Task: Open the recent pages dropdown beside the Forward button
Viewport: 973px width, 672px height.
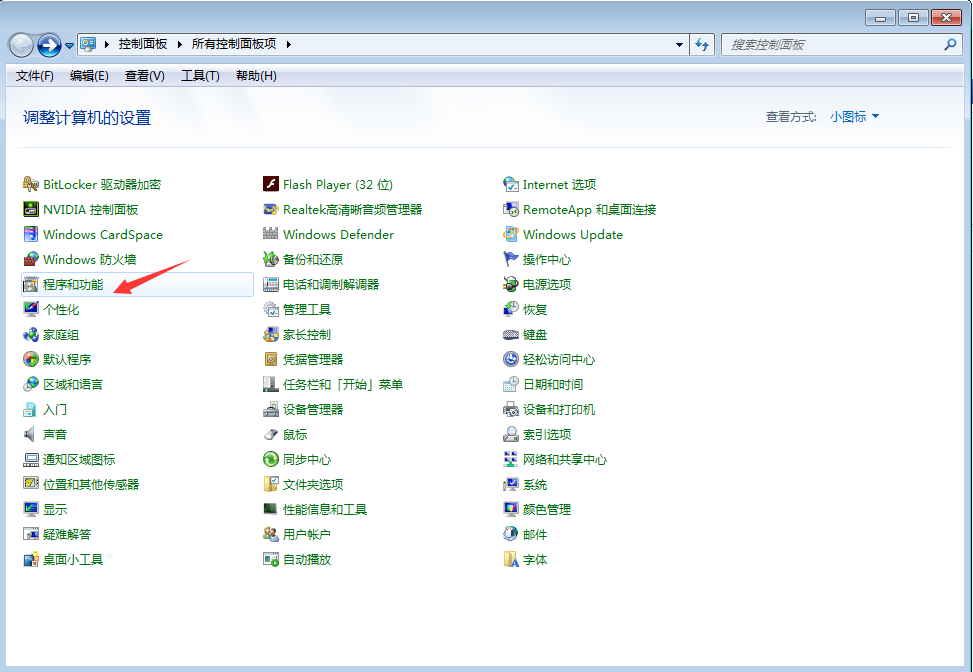Action: 70,45
